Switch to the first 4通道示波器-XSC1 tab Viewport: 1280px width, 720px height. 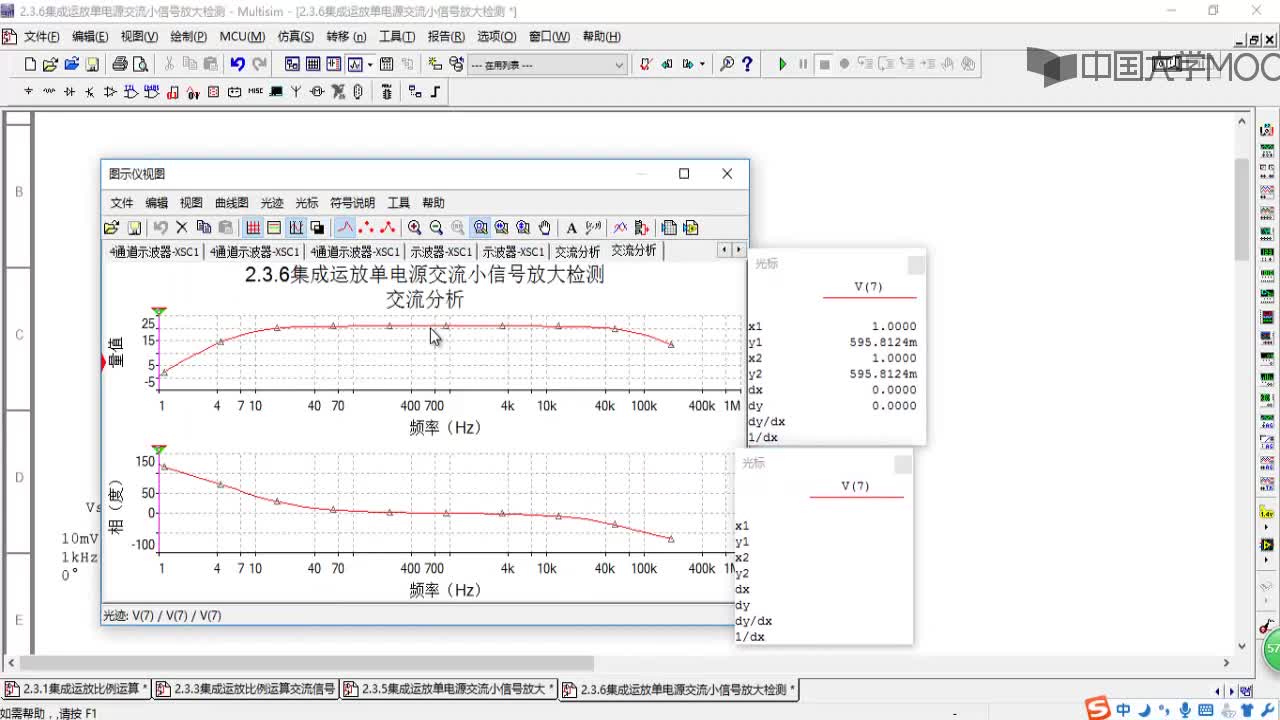[154, 252]
